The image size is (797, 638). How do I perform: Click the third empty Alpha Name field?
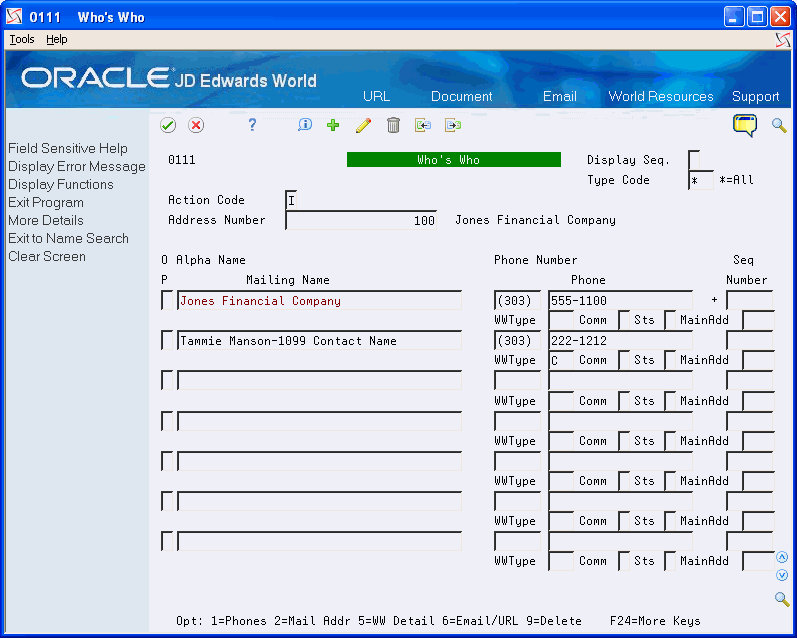tap(320, 461)
